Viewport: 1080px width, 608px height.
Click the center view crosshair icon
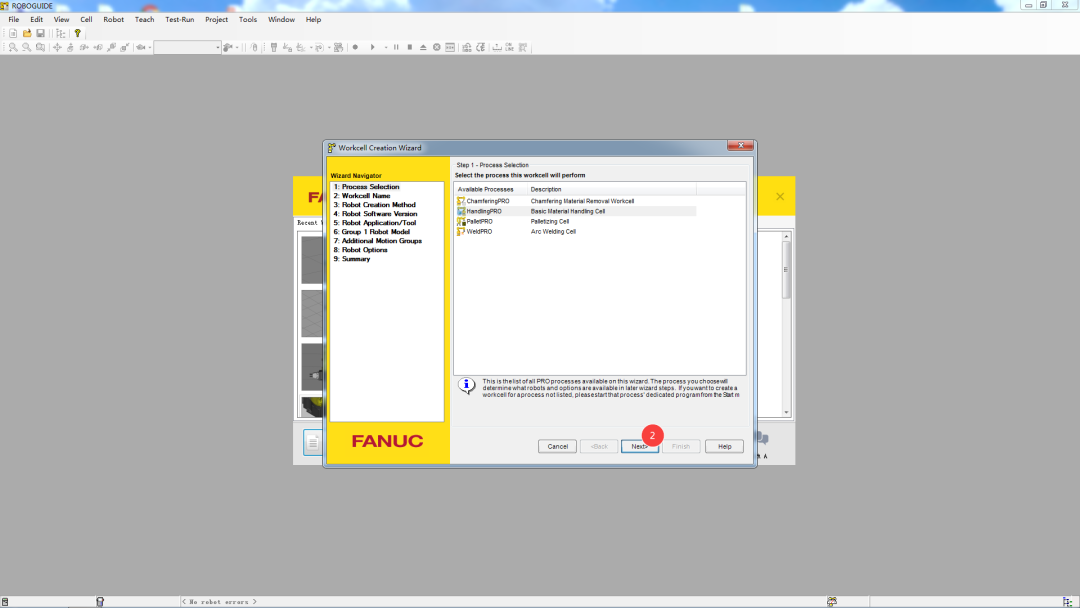point(57,48)
